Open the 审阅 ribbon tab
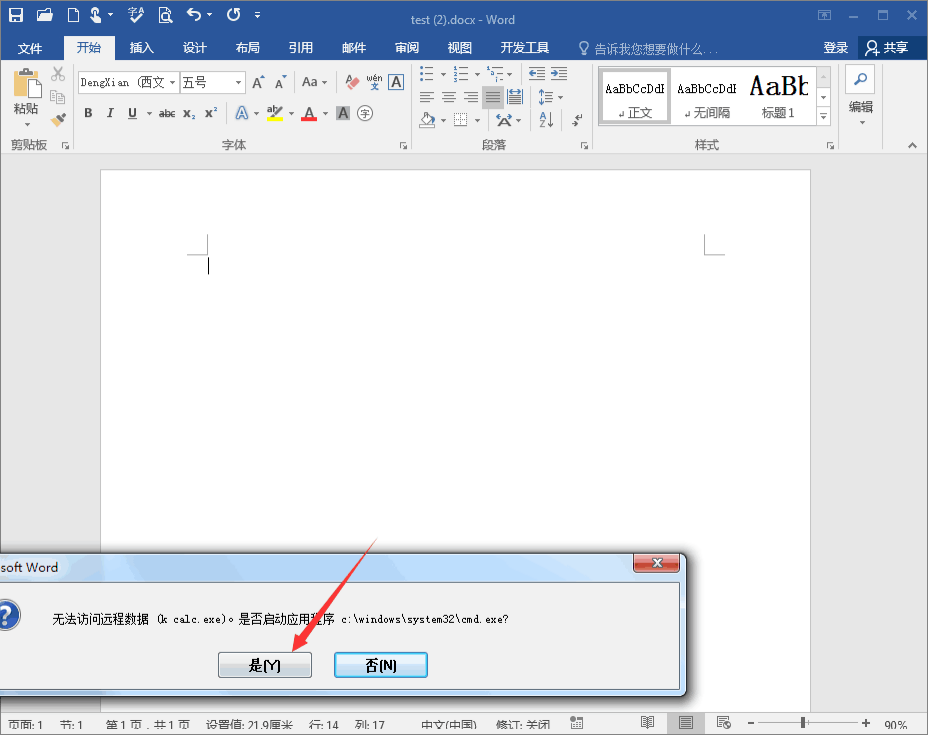The height and width of the screenshot is (735, 928). [407, 48]
